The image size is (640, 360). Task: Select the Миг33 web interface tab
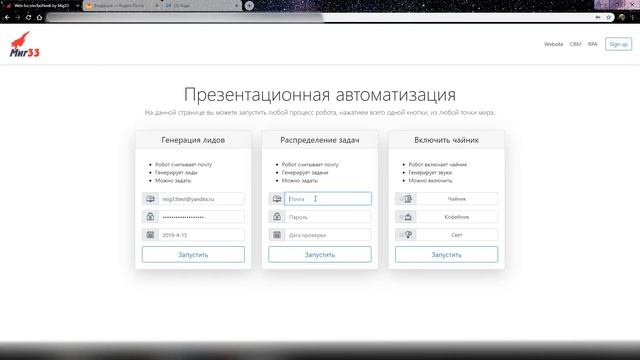41,6
